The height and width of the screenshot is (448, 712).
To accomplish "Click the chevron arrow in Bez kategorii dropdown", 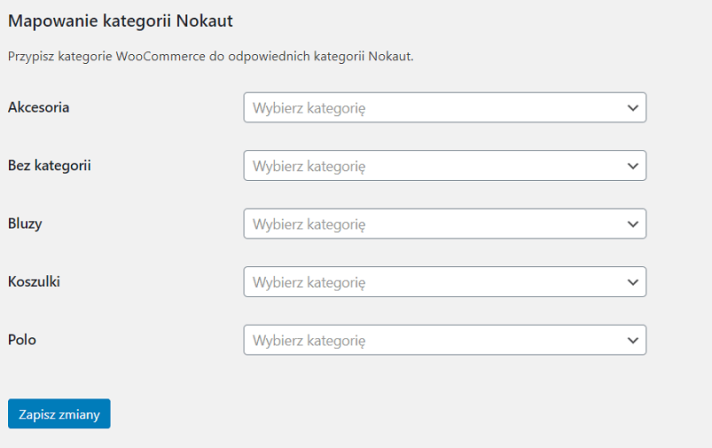I will tap(632, 166).
